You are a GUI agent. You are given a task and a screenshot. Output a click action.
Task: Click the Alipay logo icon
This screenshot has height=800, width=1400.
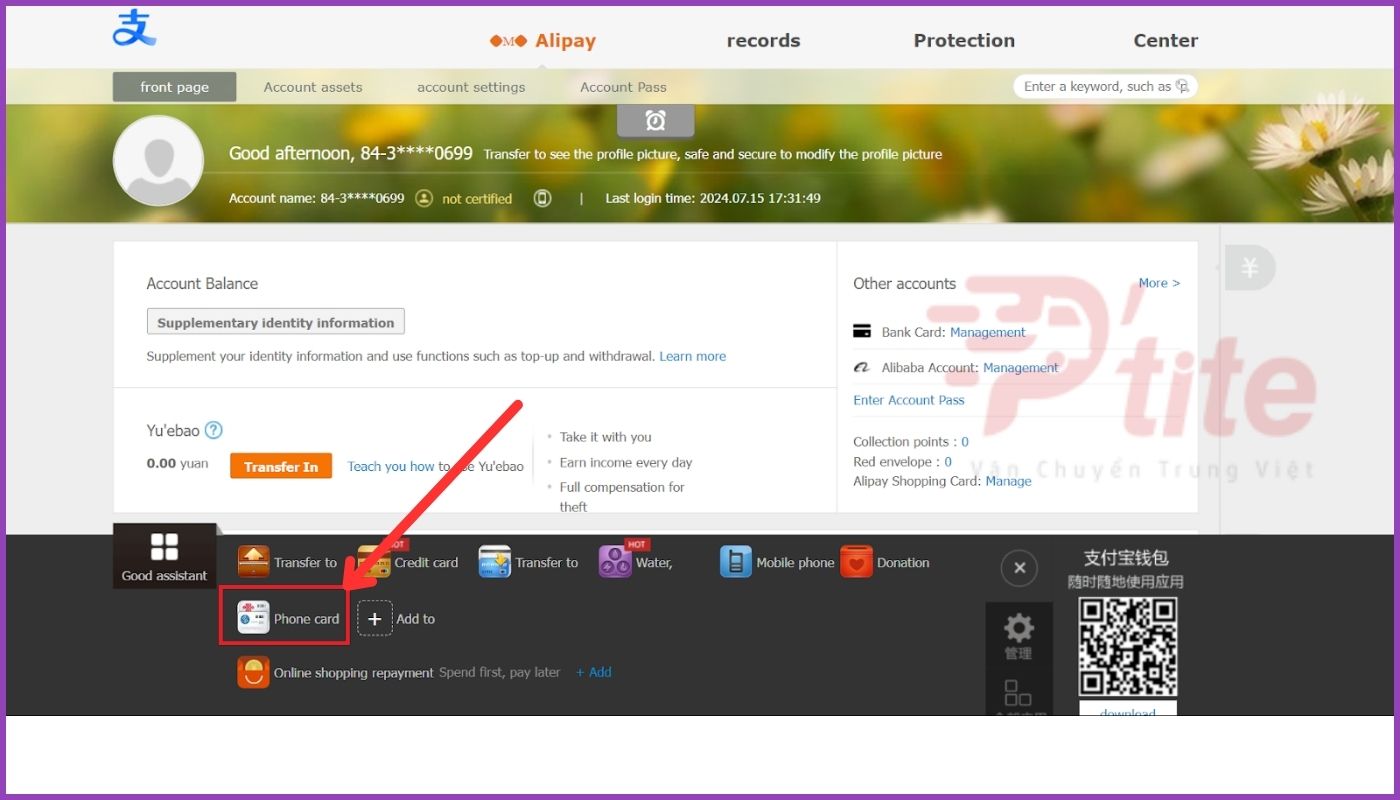click(134, 28)
